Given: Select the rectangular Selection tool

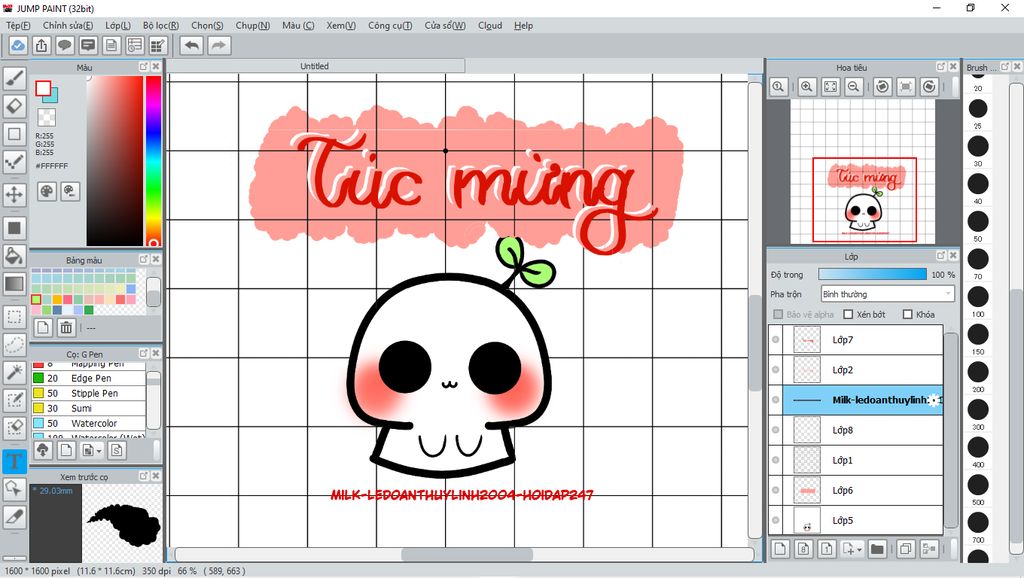Looking at the screenshot, I should click(14, 317).
